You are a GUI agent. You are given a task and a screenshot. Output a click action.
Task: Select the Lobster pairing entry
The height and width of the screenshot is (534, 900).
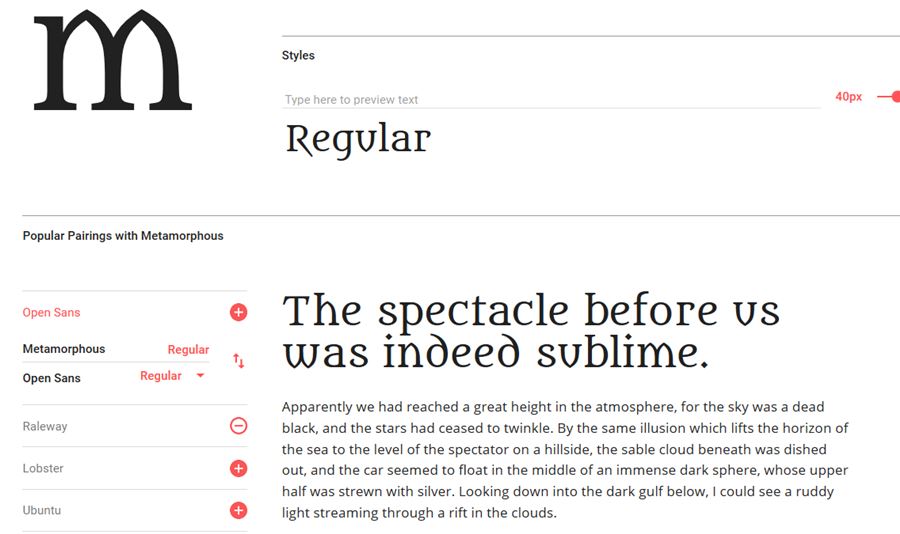coord(43,468)
